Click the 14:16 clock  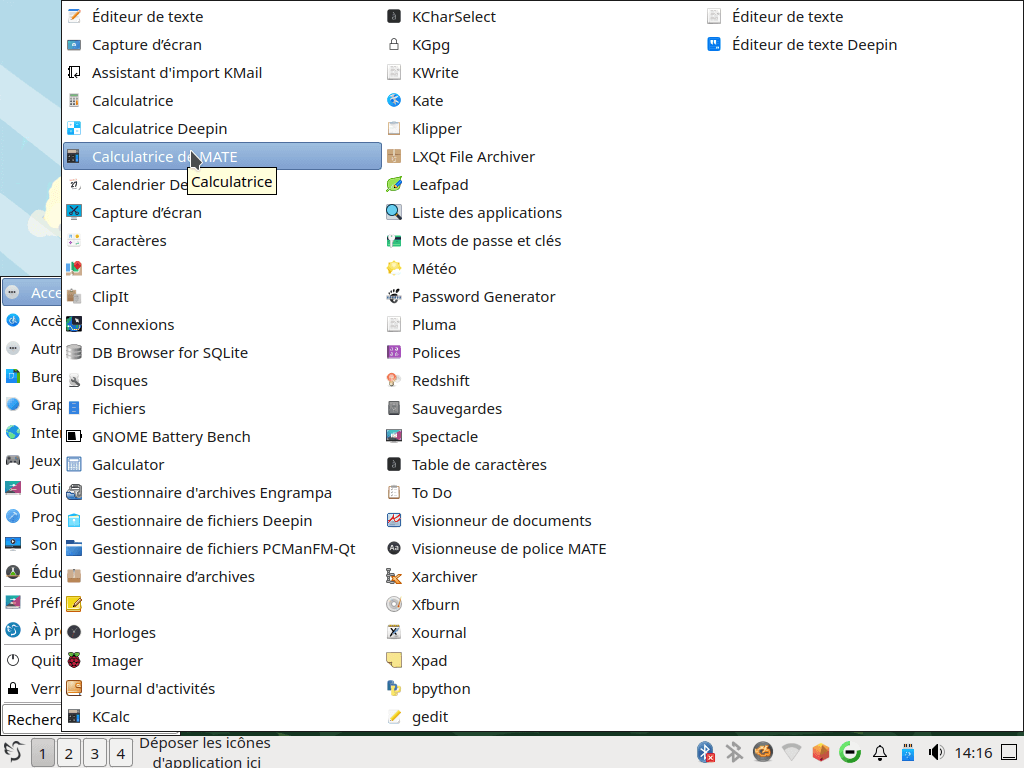973,753
